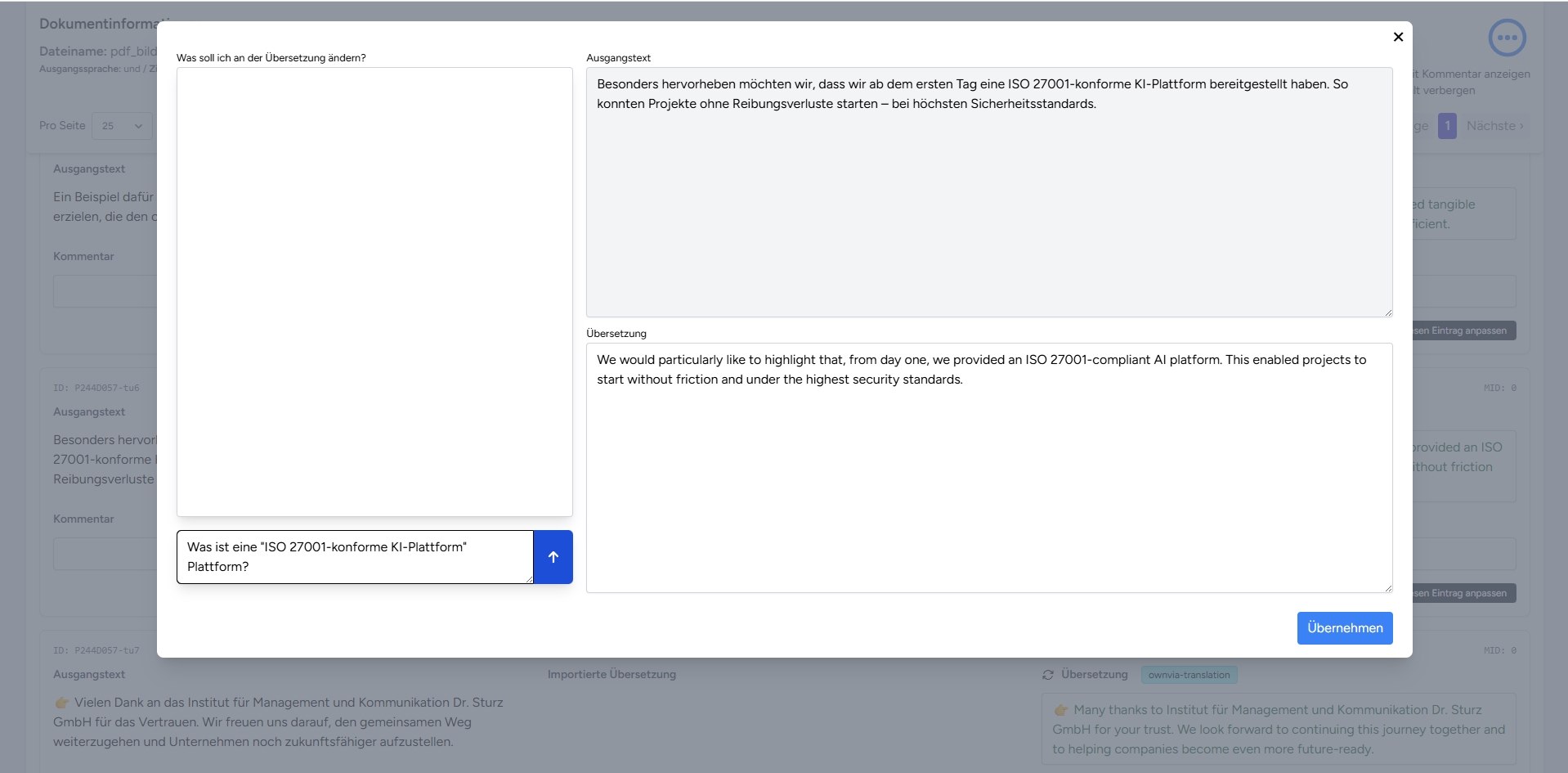Select page 1 in pagination
Viewport: 1568px width, 773px height.
(x=1447, y=126)
